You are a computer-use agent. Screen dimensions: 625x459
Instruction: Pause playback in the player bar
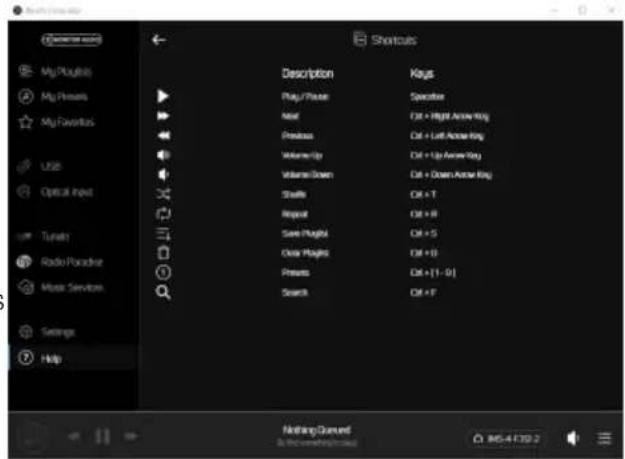[x=103, y=436]
